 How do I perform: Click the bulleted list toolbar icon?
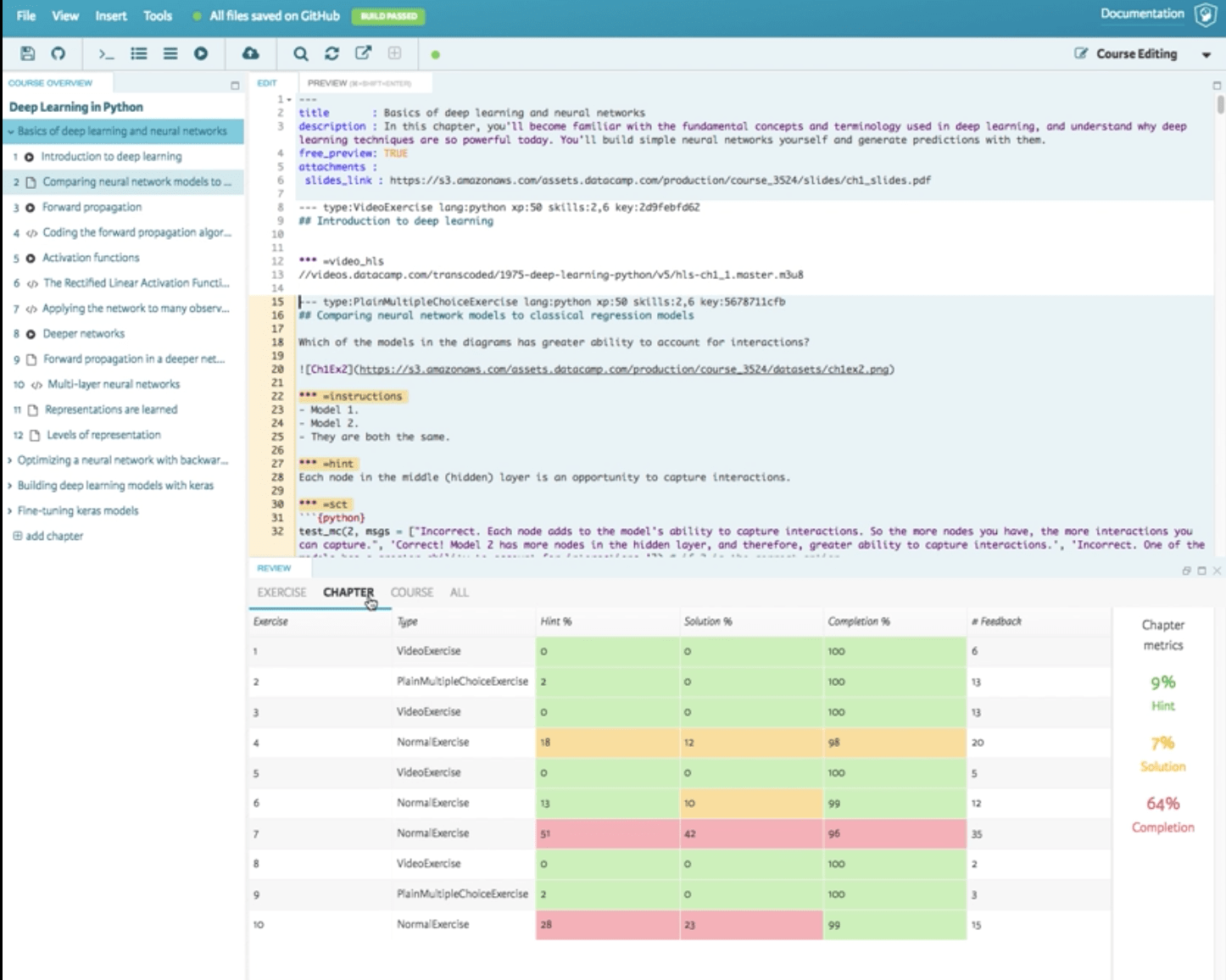tap(138, 53)
